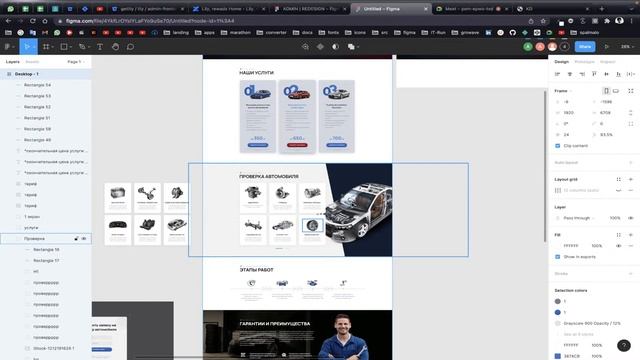
Task: Unlock the Проверка layer
Action: click(x=76, y=238)
